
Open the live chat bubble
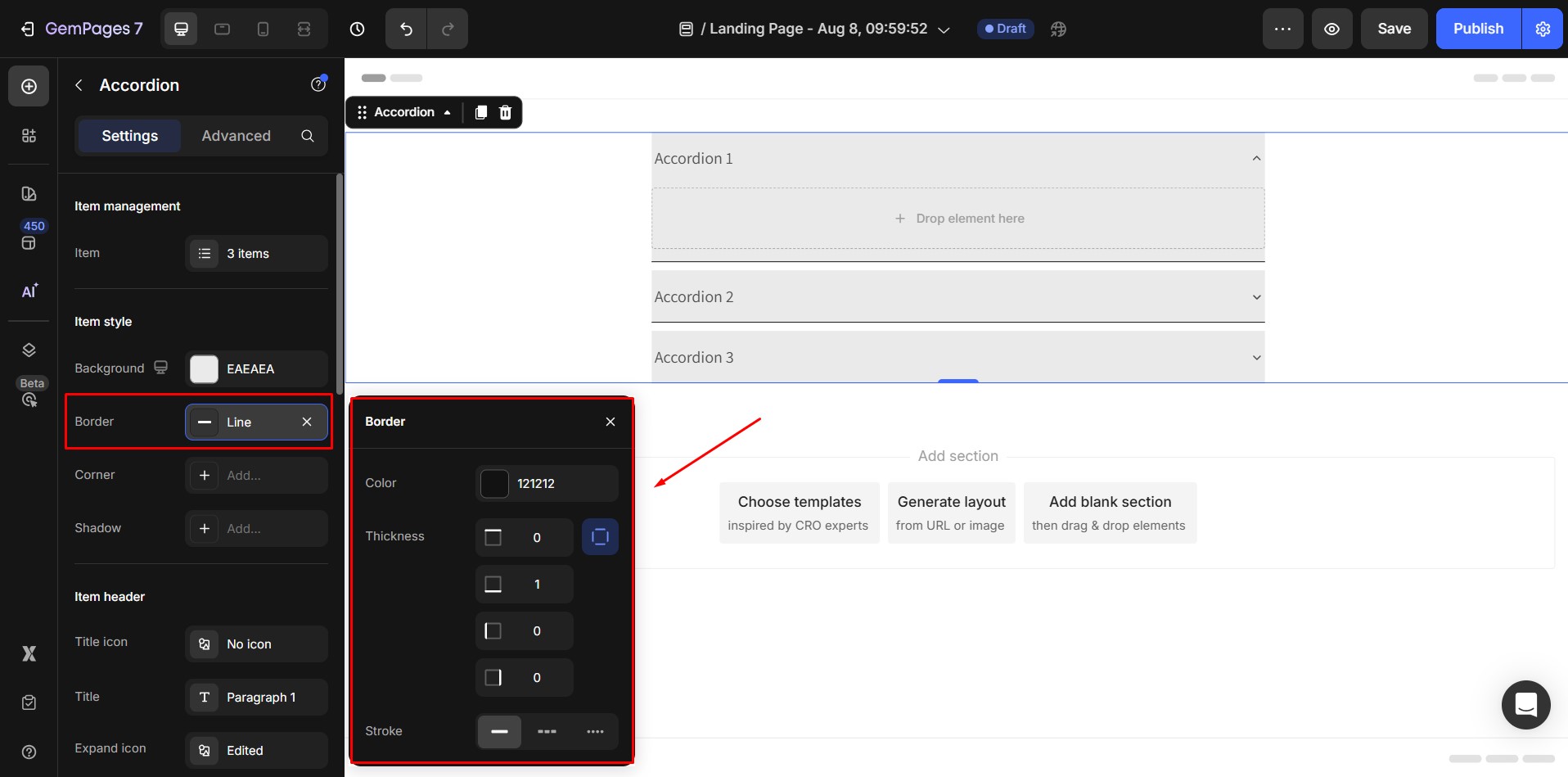pyautogui.click(x=1525, y=704)
